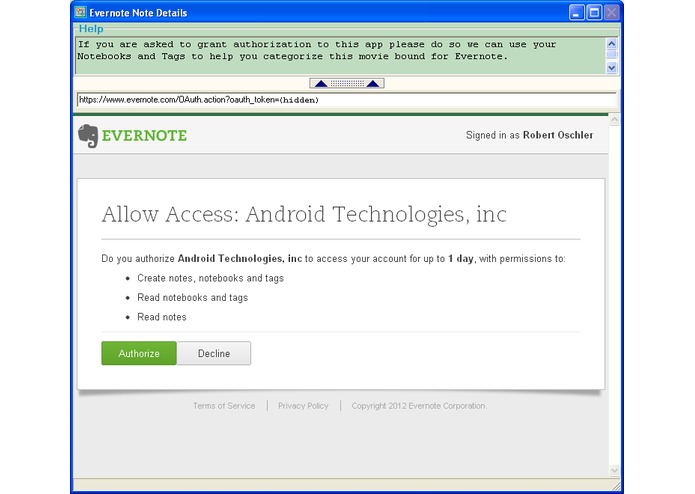Minimize the Evernote Note Details window
The height and width of the screenshot is (494, 695).
click(576, 12)
